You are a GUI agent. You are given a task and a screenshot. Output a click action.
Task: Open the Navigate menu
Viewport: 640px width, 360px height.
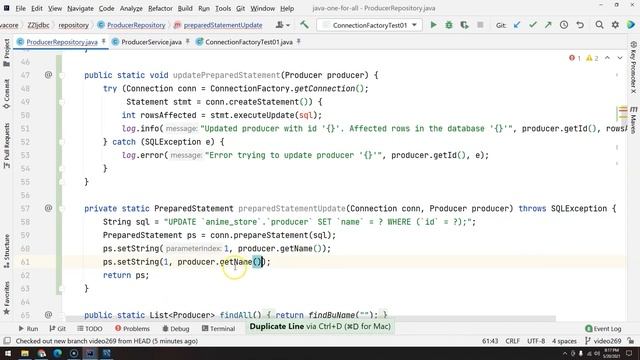pyautogui.click(x=80, y=8)
